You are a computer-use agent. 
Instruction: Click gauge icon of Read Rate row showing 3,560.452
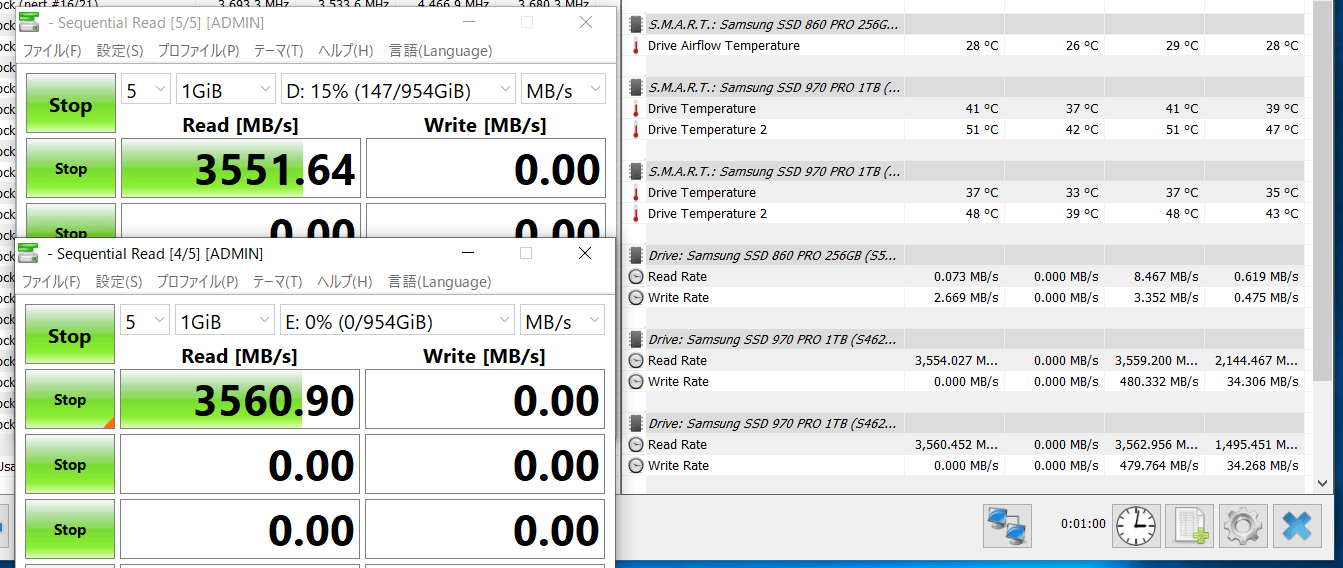[636, 445]
